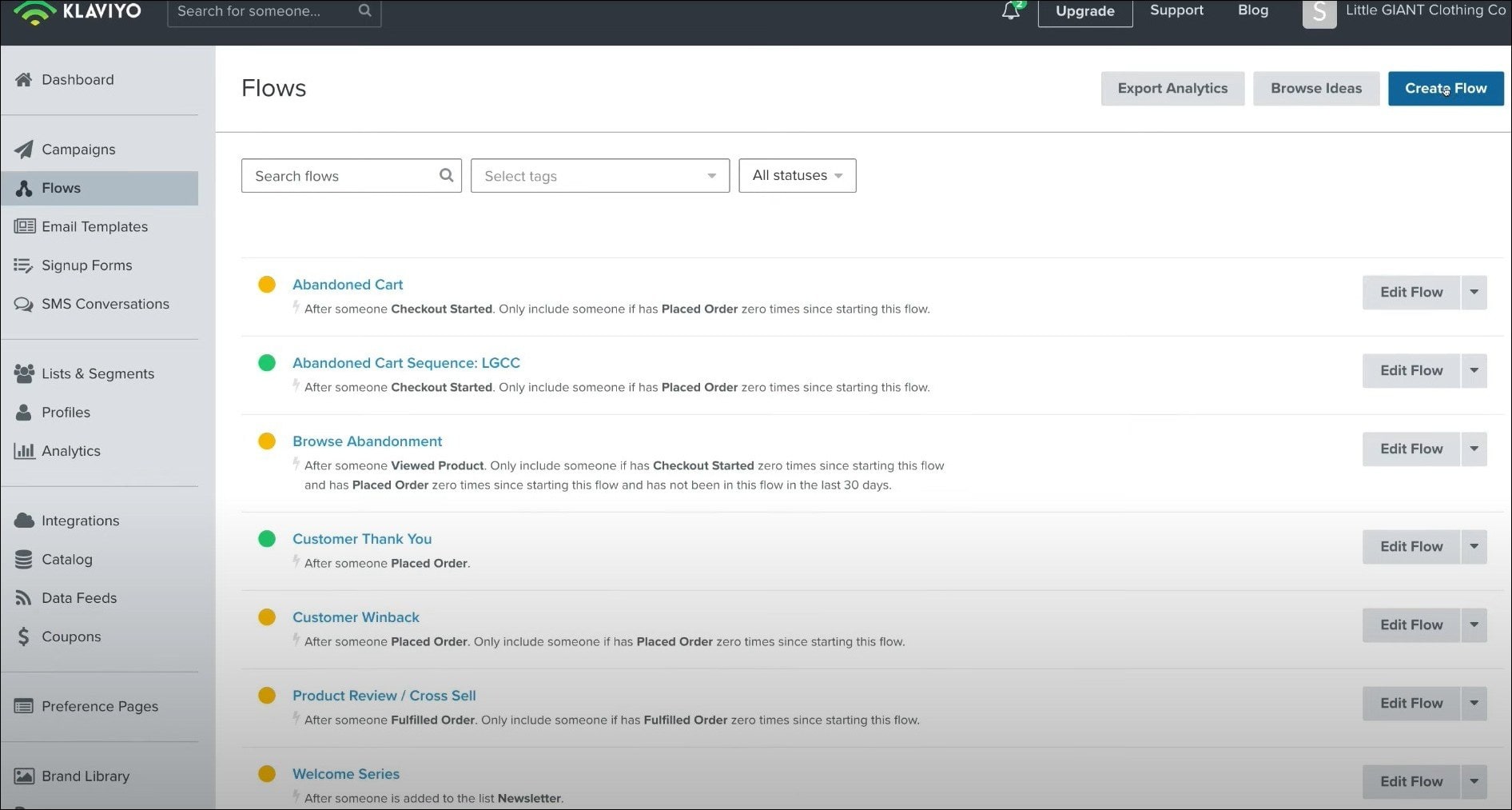Click the Analytics bar chart icon
The image size is (1512, 810).
(24, 451)
